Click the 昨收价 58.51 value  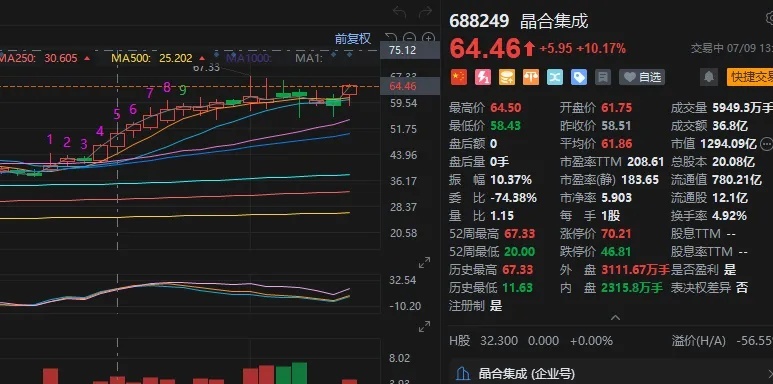pos(616,126)
